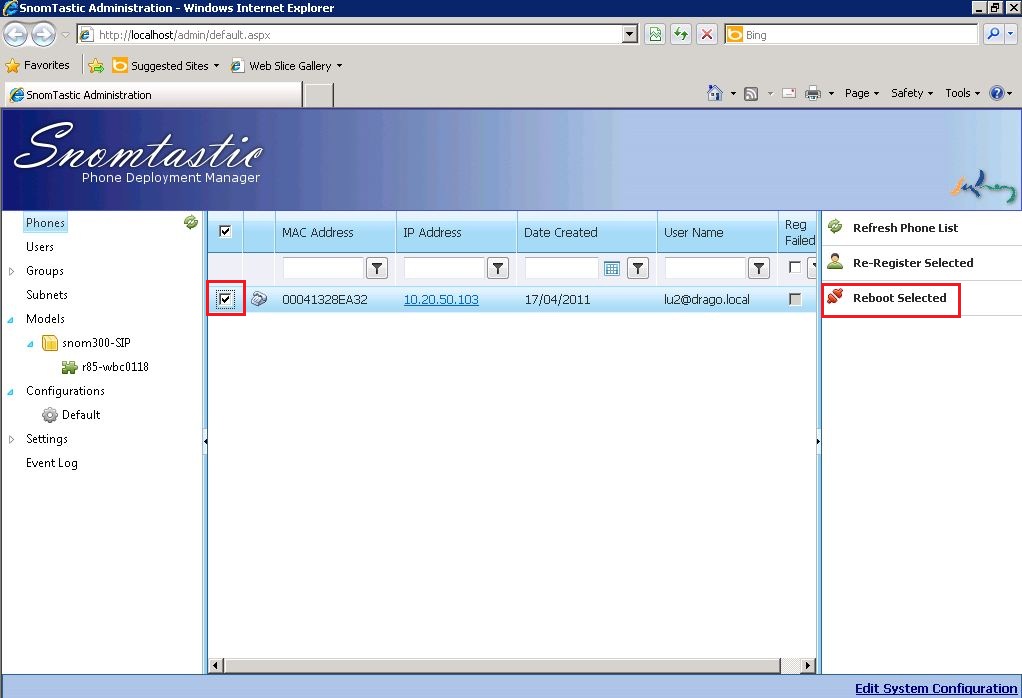Expand the Settings tree item

[14, 439]
